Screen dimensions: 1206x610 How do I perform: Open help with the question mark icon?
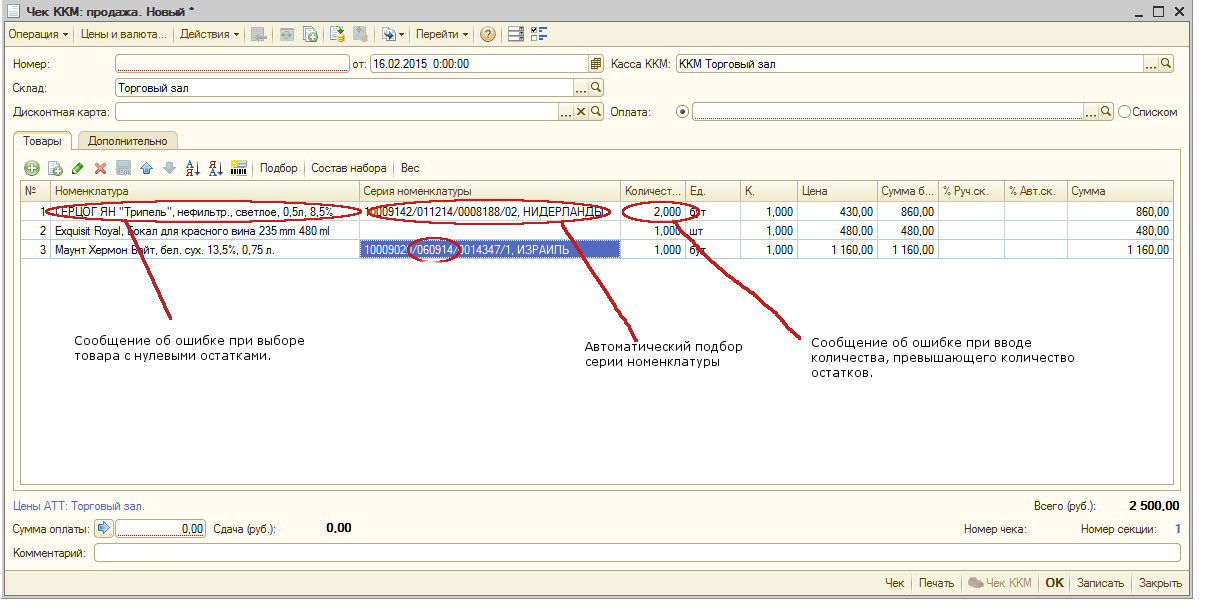(x=488, y=34)
